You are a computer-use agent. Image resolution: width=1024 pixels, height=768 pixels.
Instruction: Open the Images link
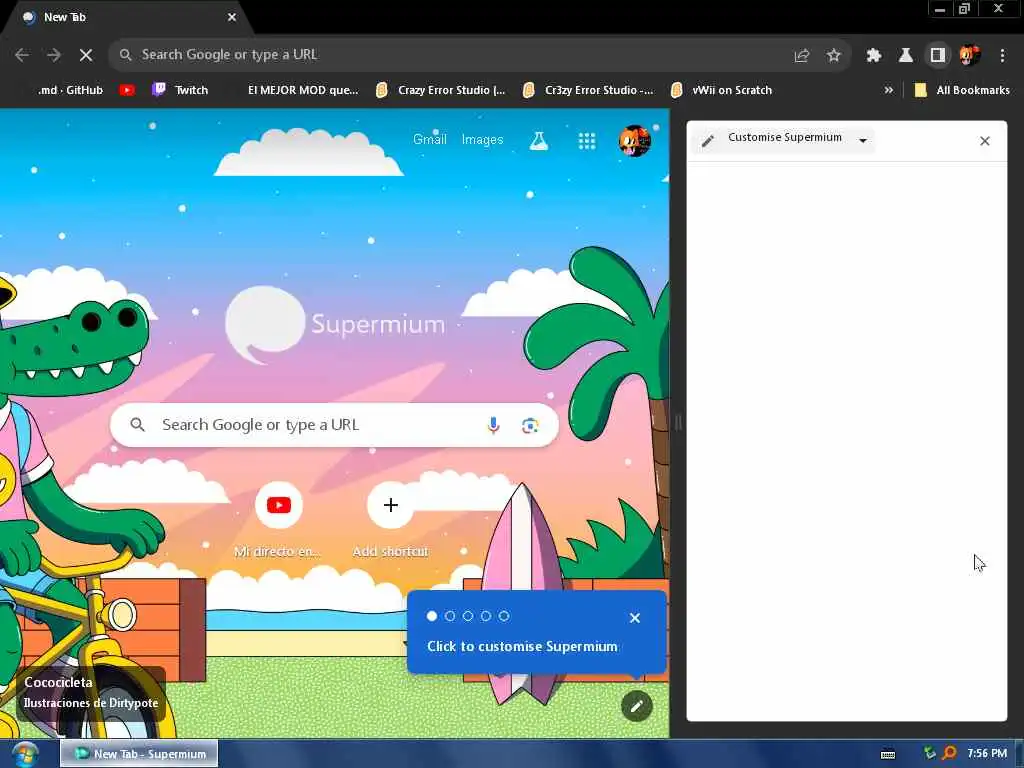(482, 139)
